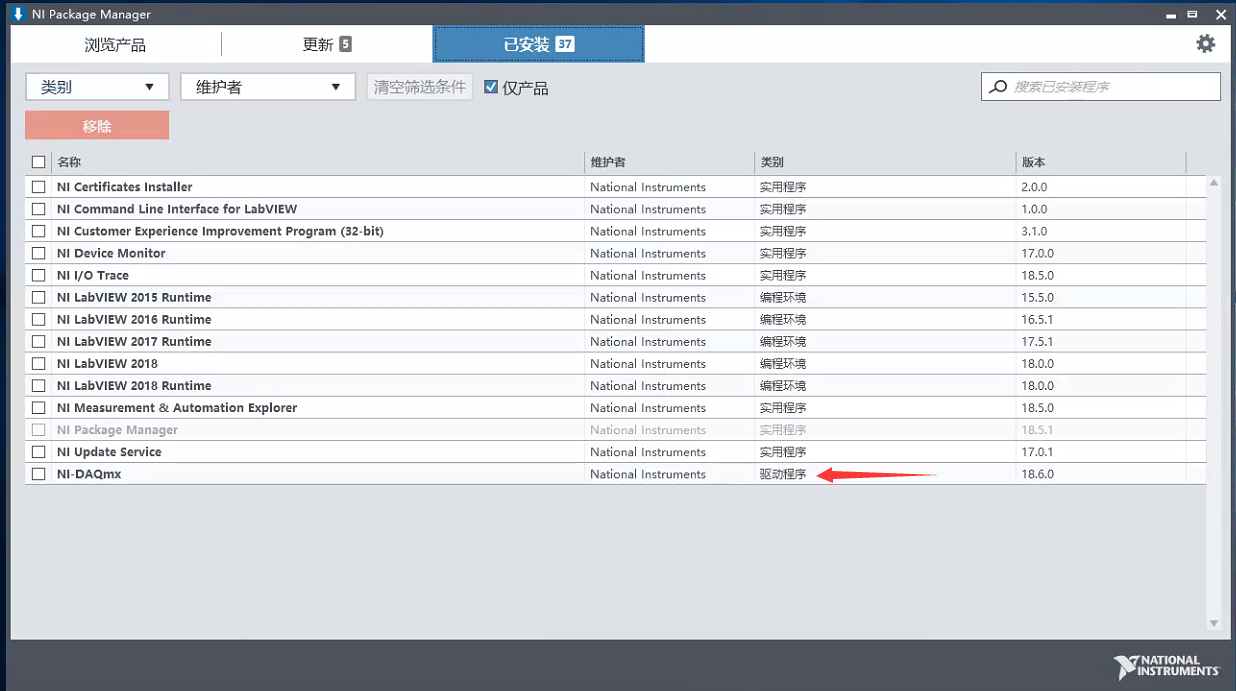Expand the 类别 filter dropdown

(x=97, y=87)
